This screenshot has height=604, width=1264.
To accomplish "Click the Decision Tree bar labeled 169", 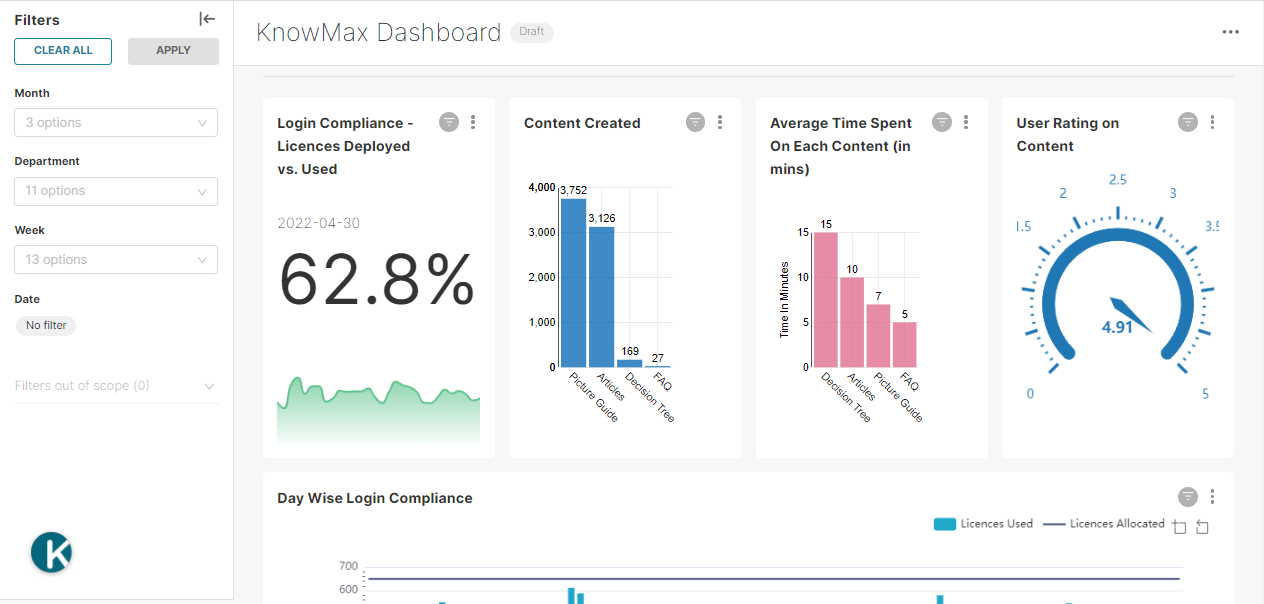I will 630,363.
